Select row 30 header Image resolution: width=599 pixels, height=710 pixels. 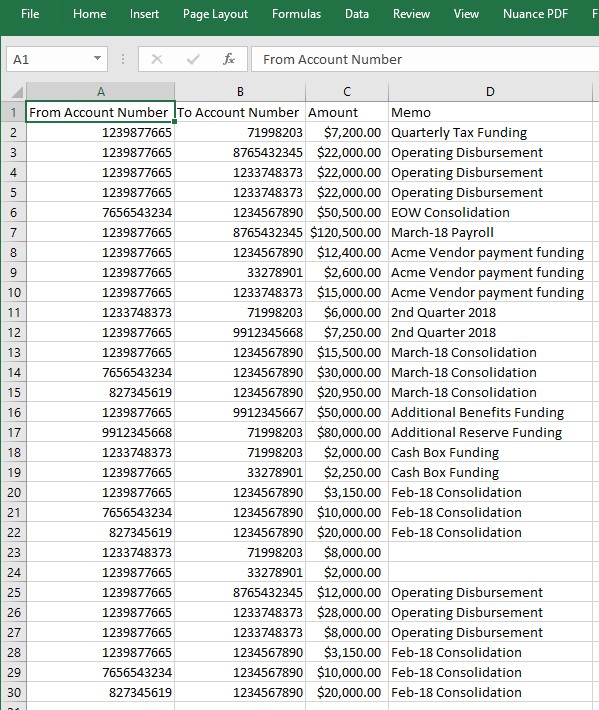pos(14,692)
